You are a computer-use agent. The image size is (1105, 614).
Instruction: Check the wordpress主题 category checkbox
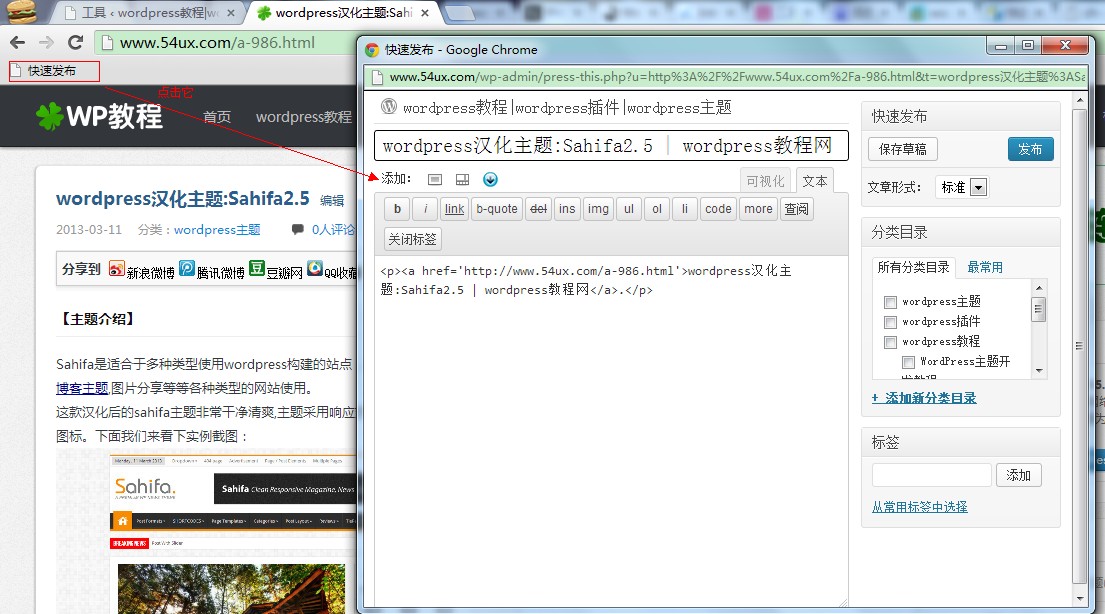[x=890, y=301]
